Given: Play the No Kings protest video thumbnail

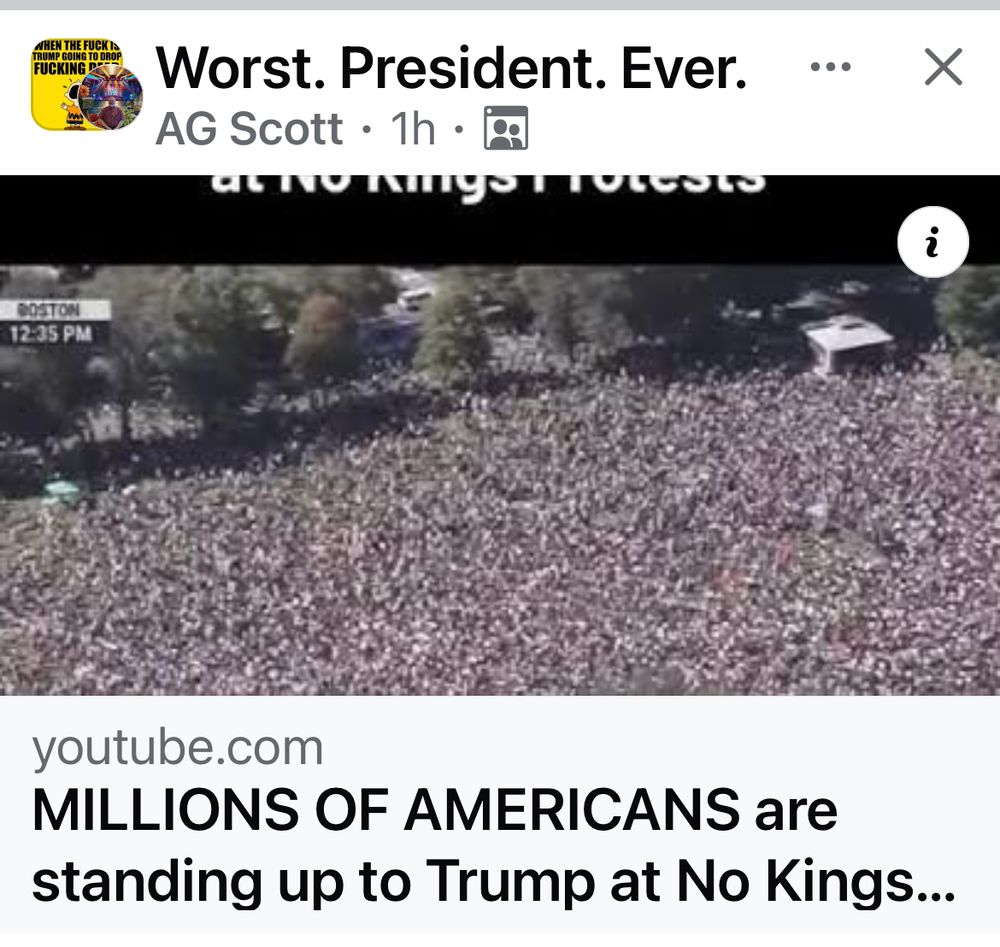Looking at the screenshot, I should (500, 435).
